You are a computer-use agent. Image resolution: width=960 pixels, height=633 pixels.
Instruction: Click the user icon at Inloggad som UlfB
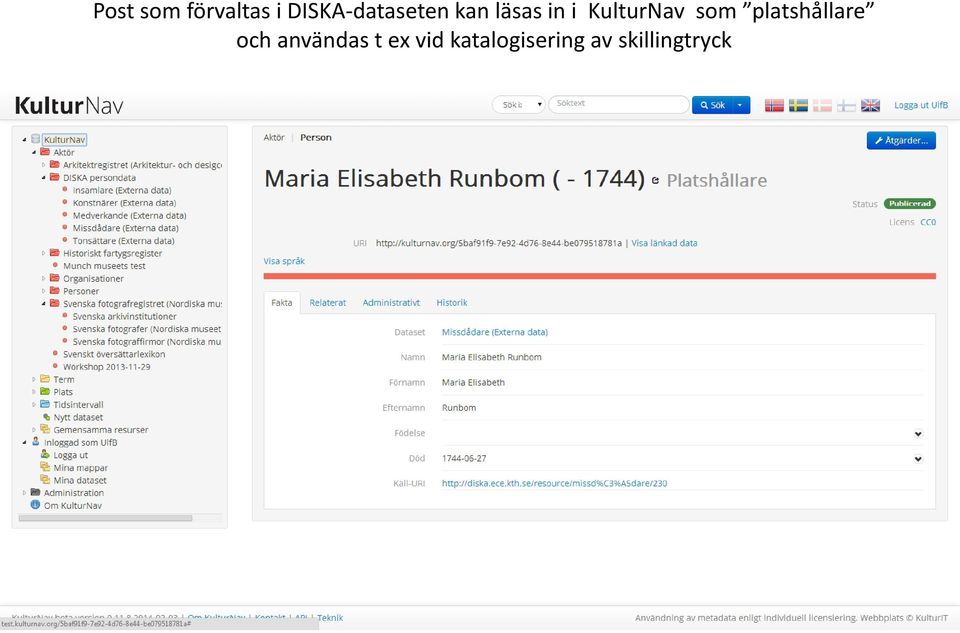coord(36,441)
